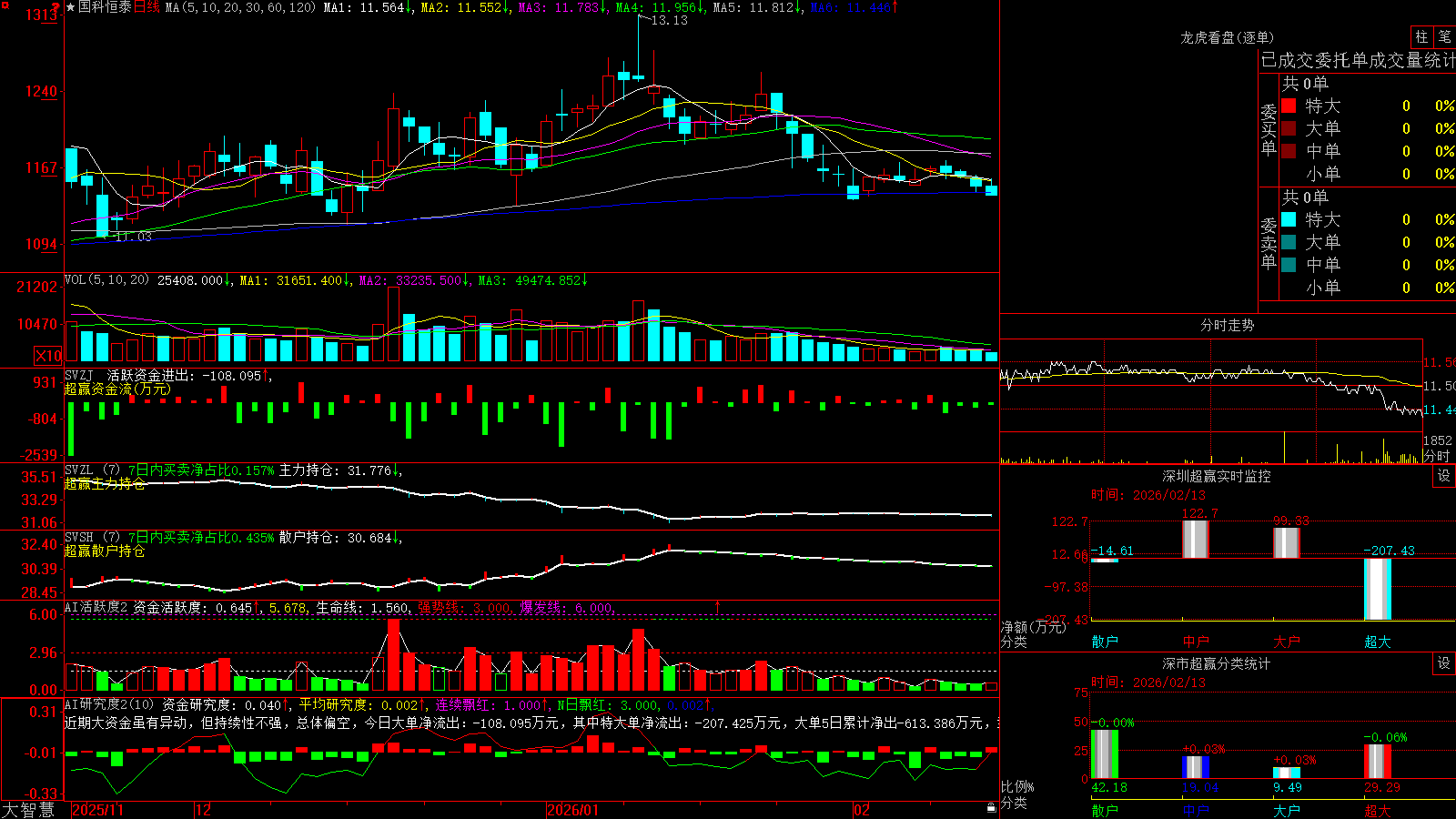
Task: Open the SVSH (7) indicator label
Action: point(92,538)
